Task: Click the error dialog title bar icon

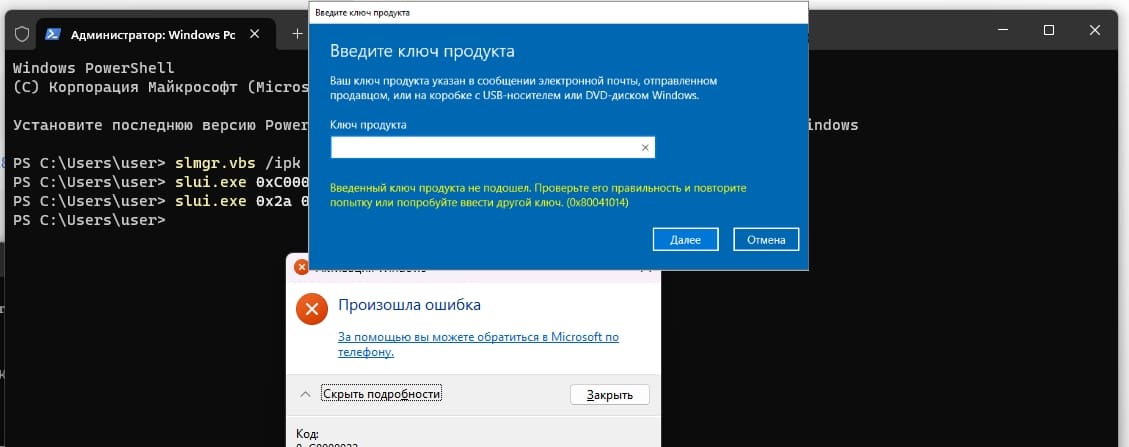Action: [301, 268]
